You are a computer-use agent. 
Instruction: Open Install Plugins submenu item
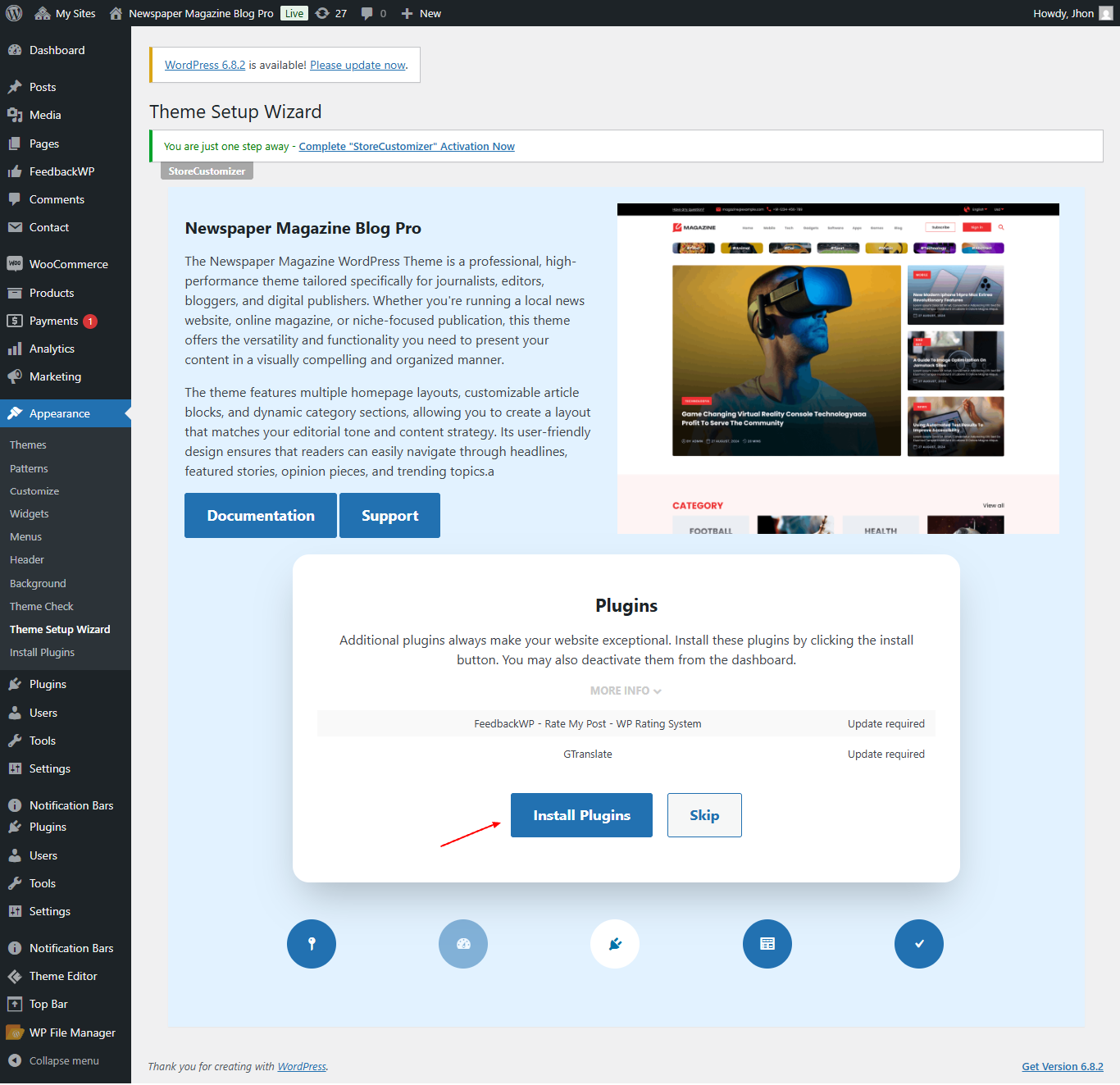42,652
